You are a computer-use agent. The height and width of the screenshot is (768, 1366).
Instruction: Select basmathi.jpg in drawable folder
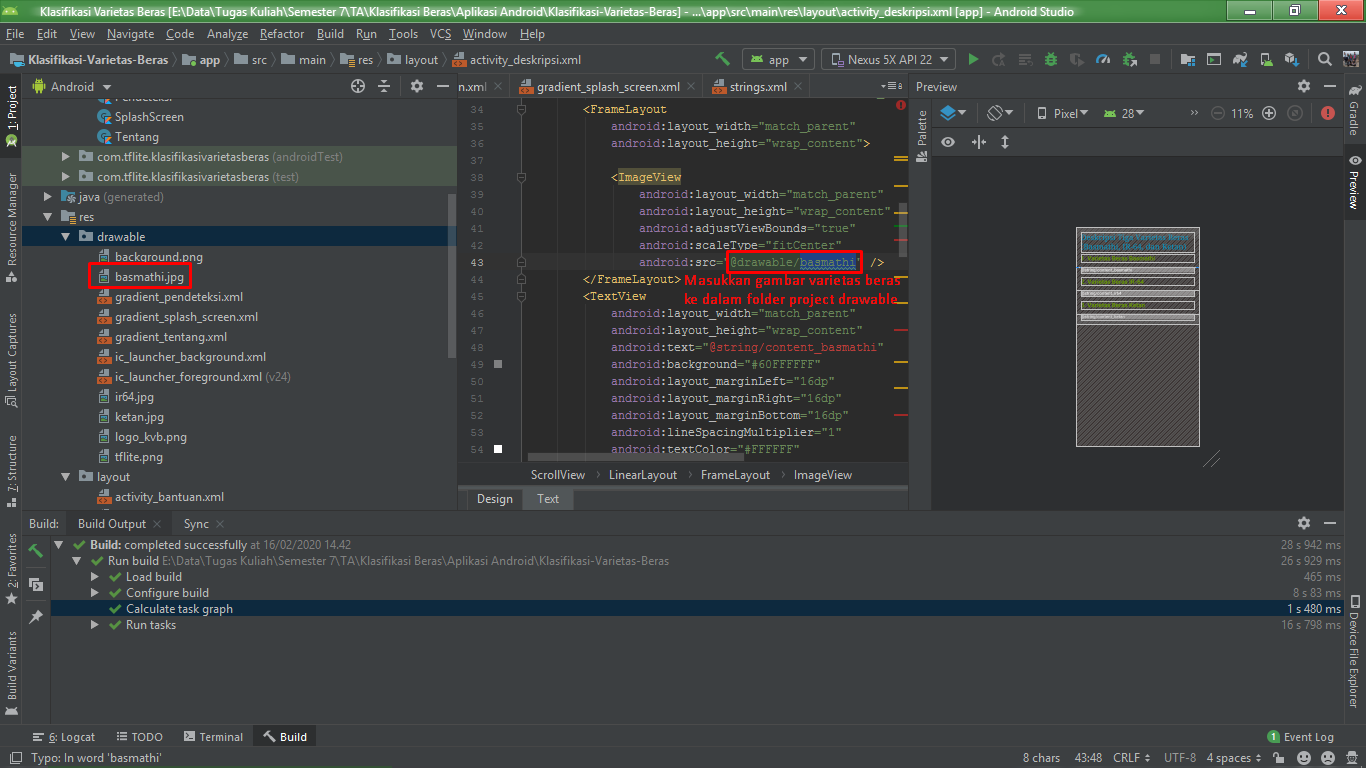point(149,277)
